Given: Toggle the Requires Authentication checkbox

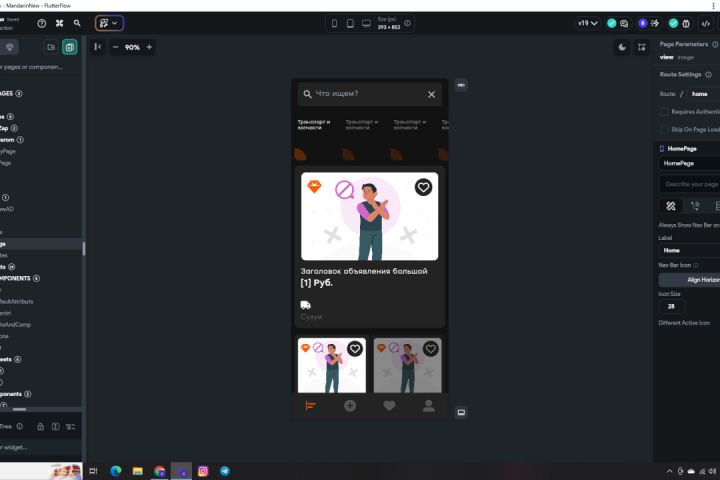Looking at the screenshot, I should click(664, 112).
